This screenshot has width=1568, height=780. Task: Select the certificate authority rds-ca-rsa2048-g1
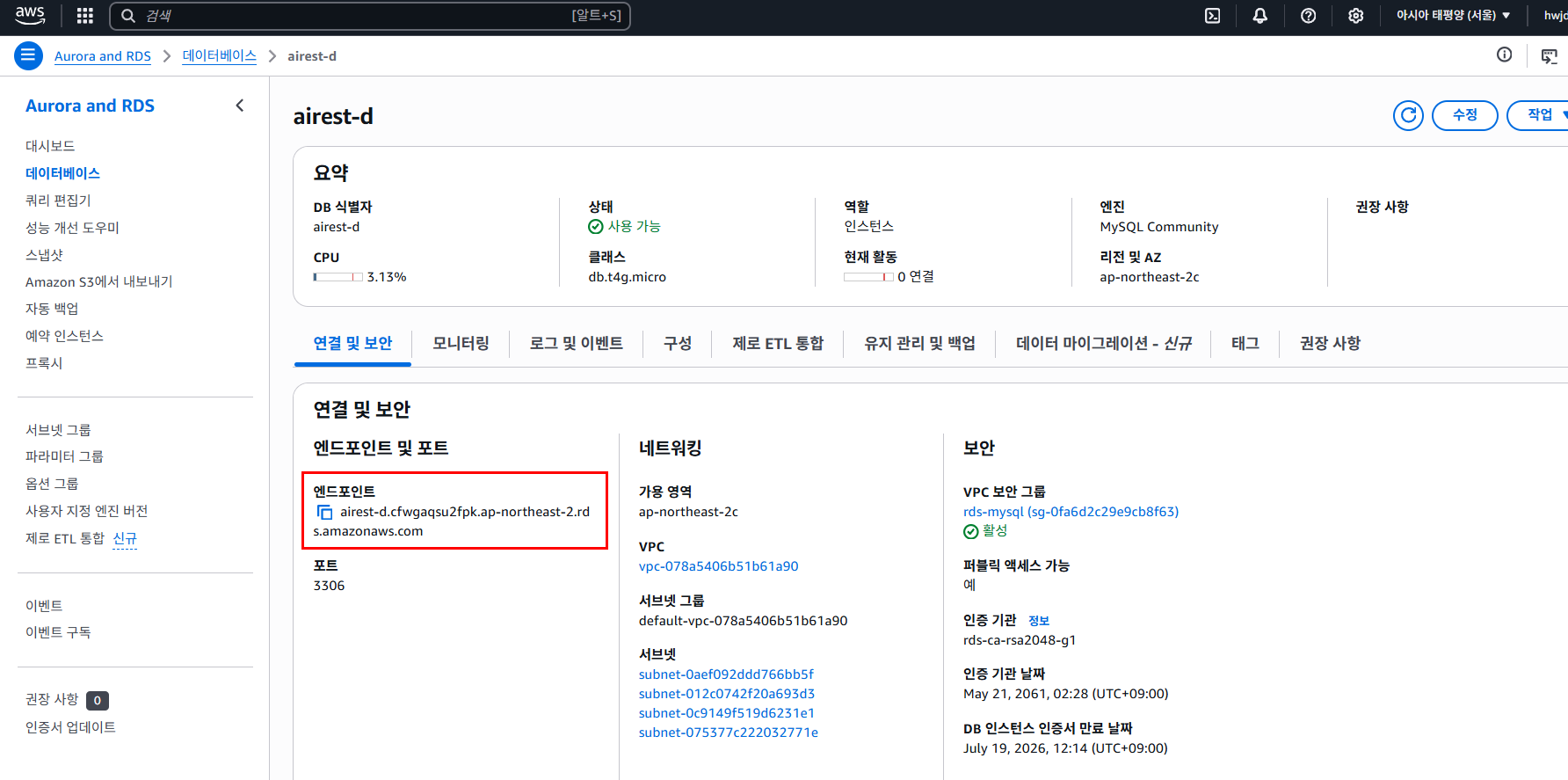pyautogui.click(x=1020, y=640)
